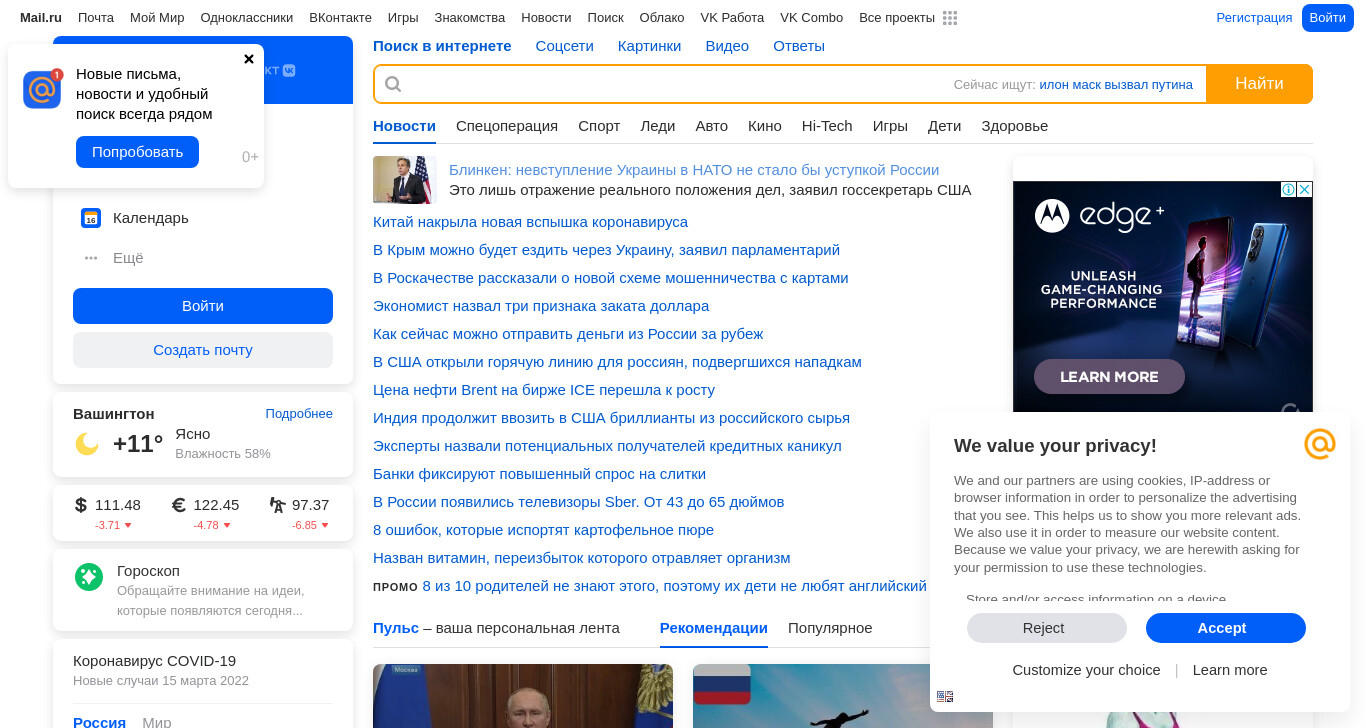Image resolution: width=1366 pixels, height=728 pixels.
Task: Click the search magnifier icon
Action: pyautogui.click(x=393, y=84)
